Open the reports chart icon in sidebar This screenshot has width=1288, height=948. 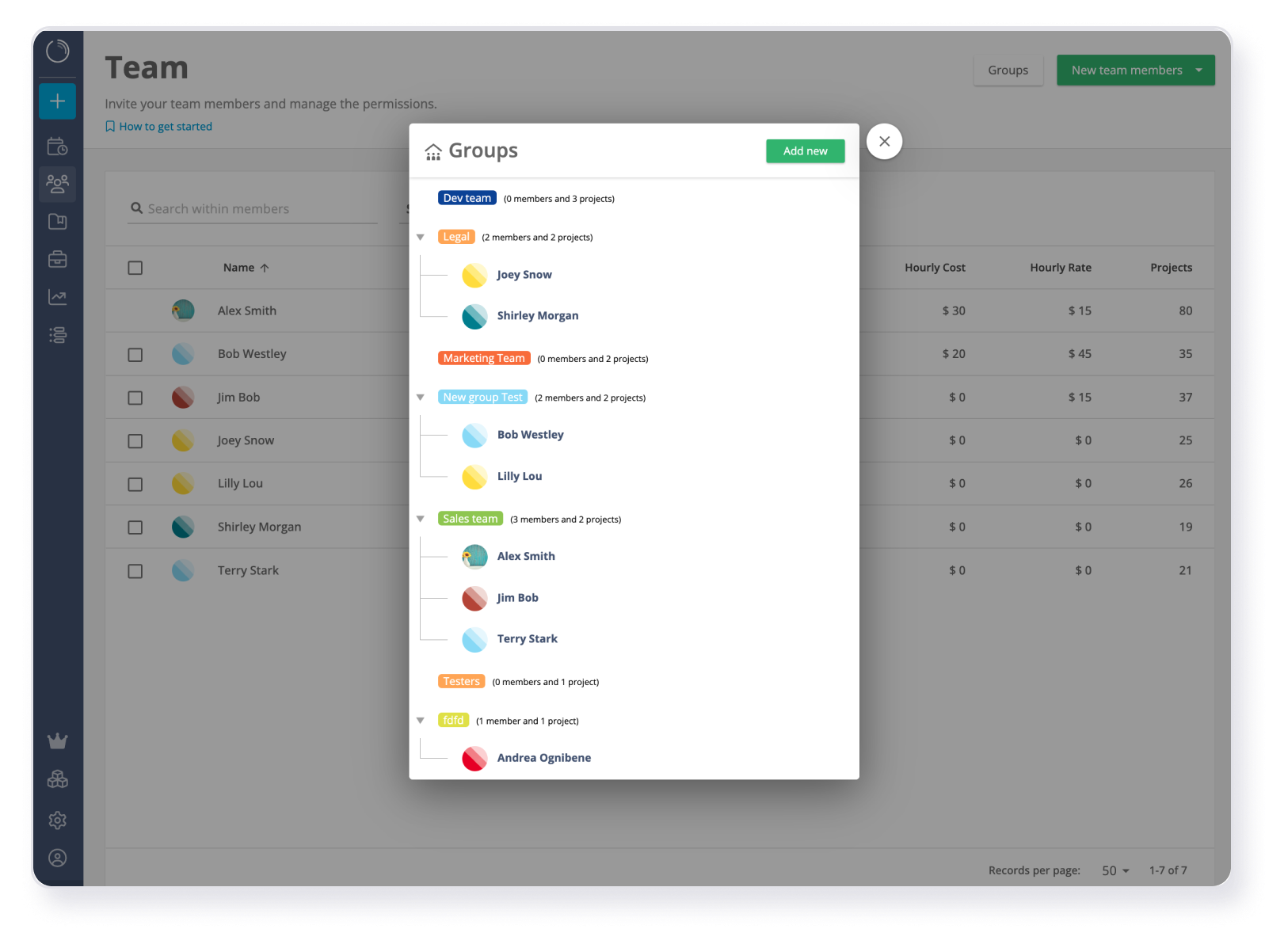(x=57, y=297)
